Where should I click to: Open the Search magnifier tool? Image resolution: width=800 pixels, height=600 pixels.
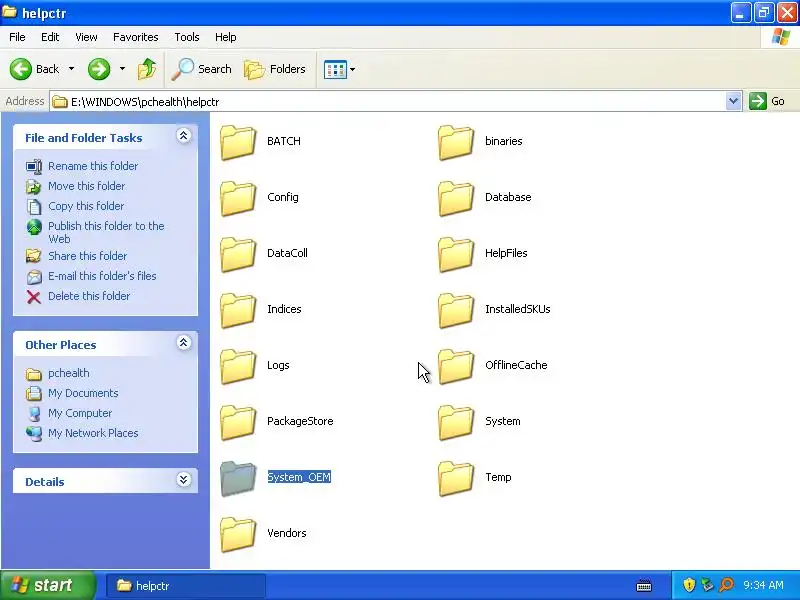(202, 69)
